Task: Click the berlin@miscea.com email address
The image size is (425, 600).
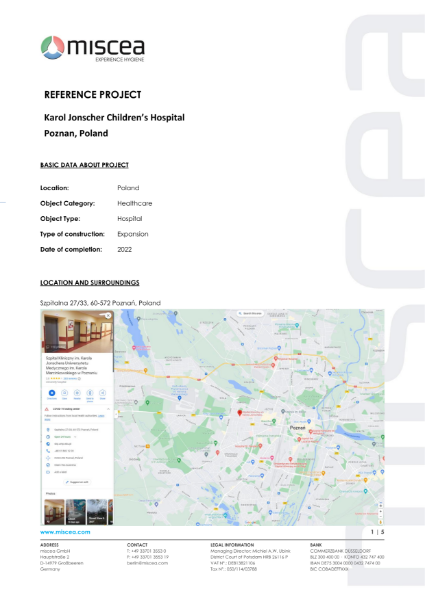Action: pyautogui.click(x=147, y=563)
